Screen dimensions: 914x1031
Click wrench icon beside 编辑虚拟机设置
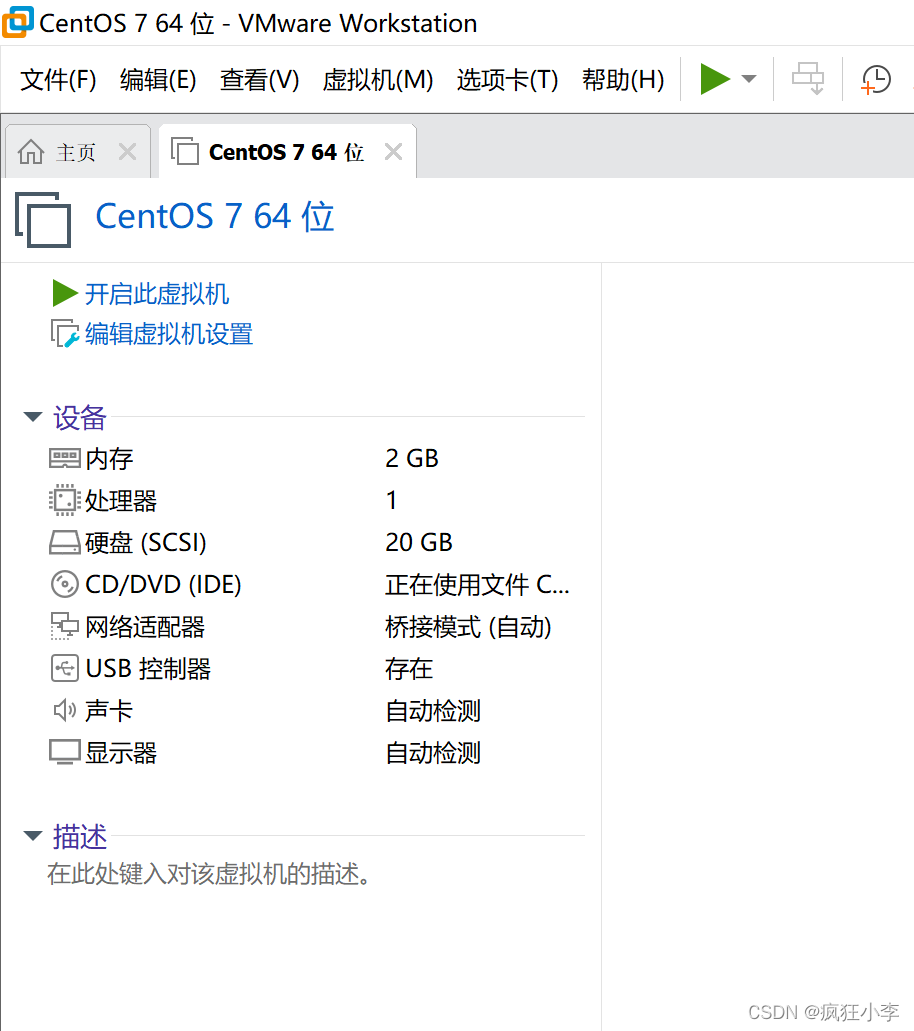tap(65, 334)
